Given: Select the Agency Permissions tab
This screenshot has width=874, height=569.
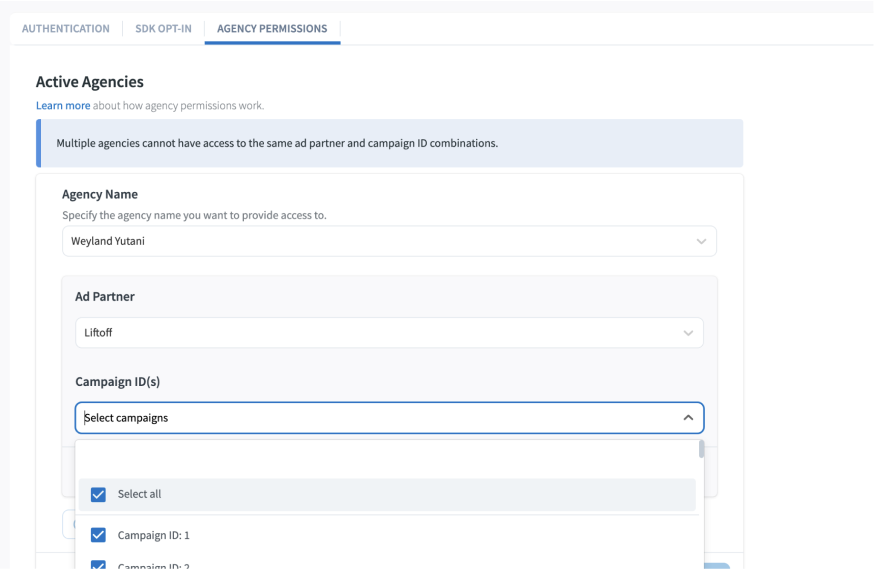Looking at the screenshot, I should [x=272, y=29].
